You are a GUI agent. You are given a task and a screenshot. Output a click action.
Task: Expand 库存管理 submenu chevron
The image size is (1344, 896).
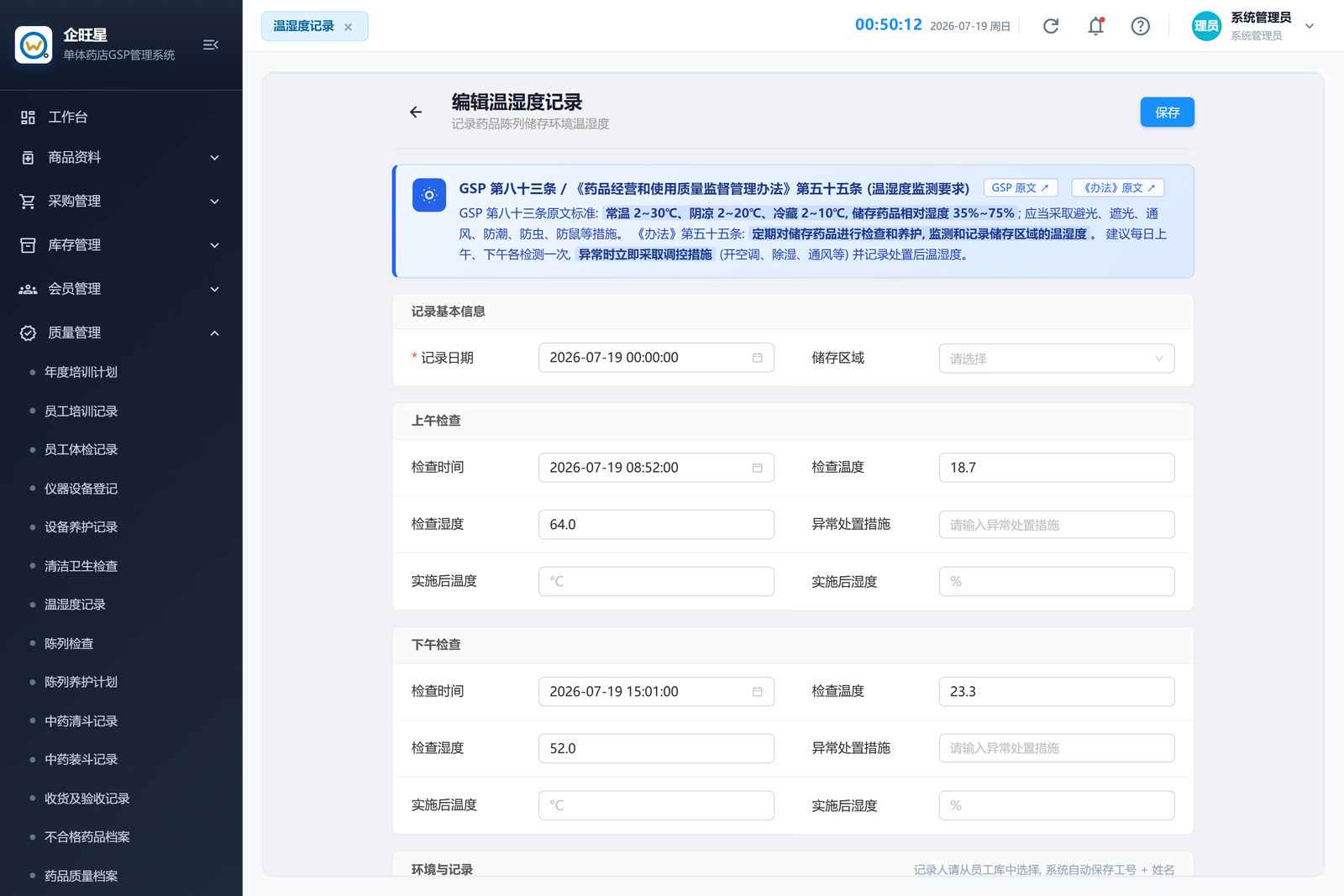214,245
